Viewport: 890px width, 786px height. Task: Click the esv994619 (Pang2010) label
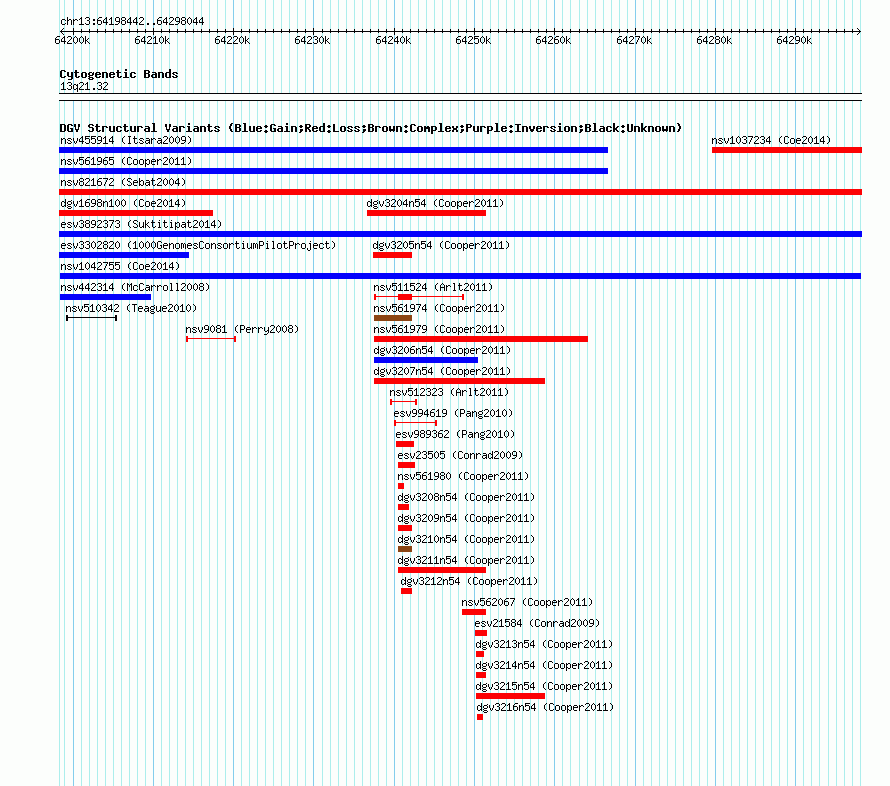click(x=453, y=413)
